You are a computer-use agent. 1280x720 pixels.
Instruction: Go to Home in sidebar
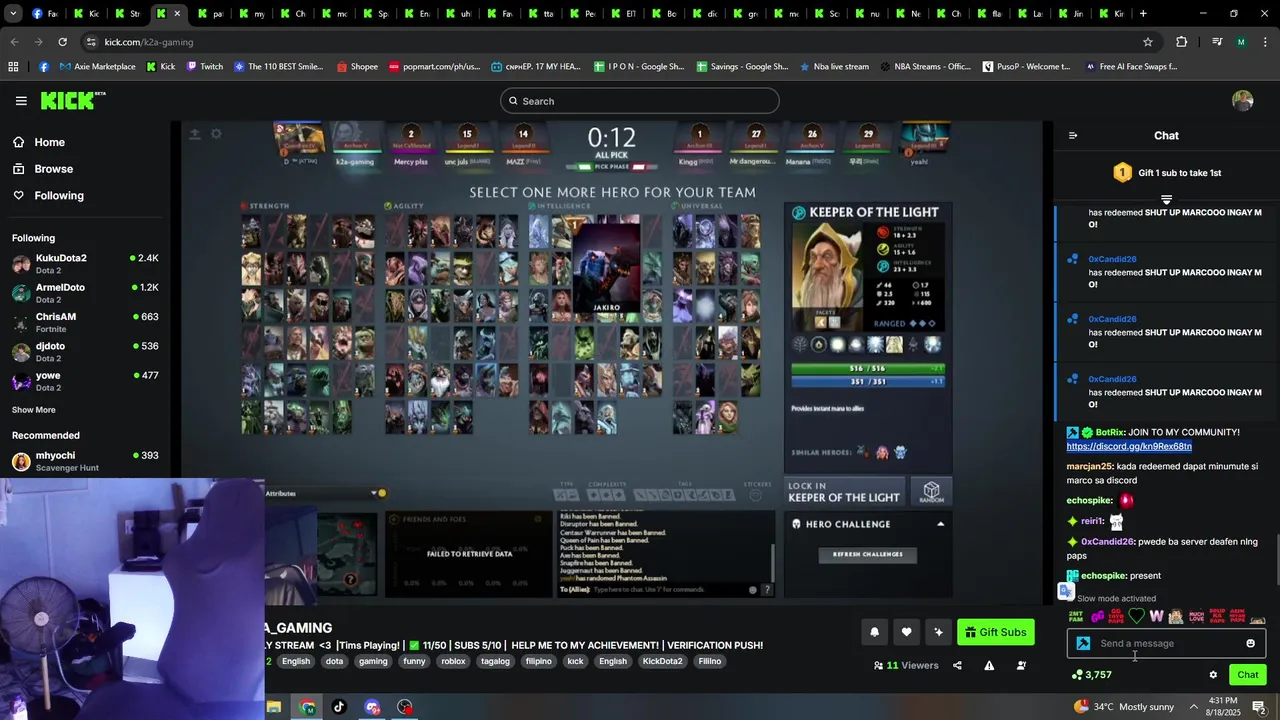coord(39,142)
